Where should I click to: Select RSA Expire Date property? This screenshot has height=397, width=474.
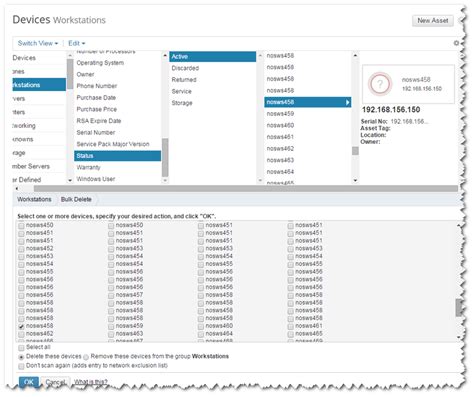pos(99,121)
